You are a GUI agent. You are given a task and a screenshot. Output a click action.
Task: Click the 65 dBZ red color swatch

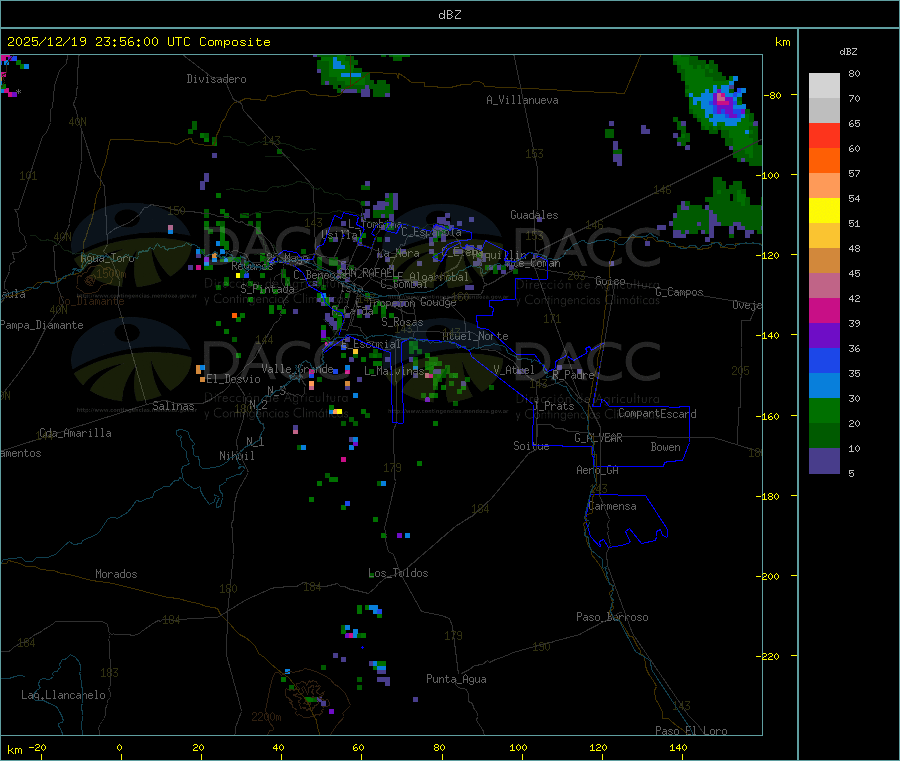coord(824,135)
